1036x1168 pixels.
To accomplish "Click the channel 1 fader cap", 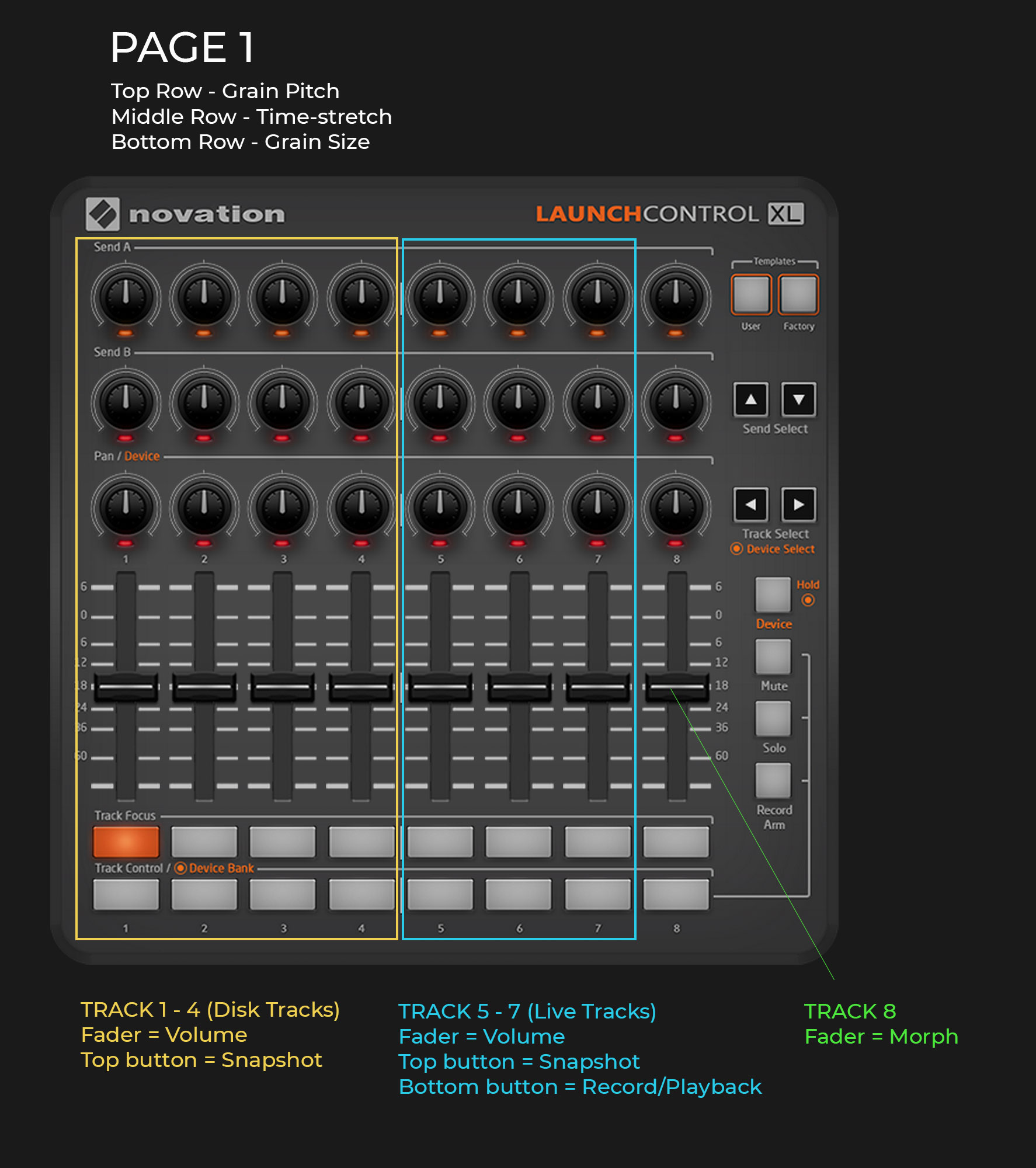I will [126, 687].
